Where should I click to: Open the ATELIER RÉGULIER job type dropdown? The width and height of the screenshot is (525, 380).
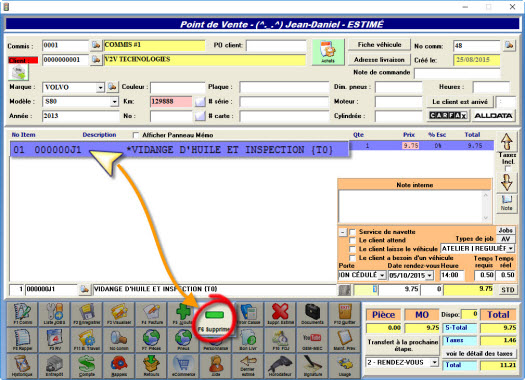pos(510,248)
